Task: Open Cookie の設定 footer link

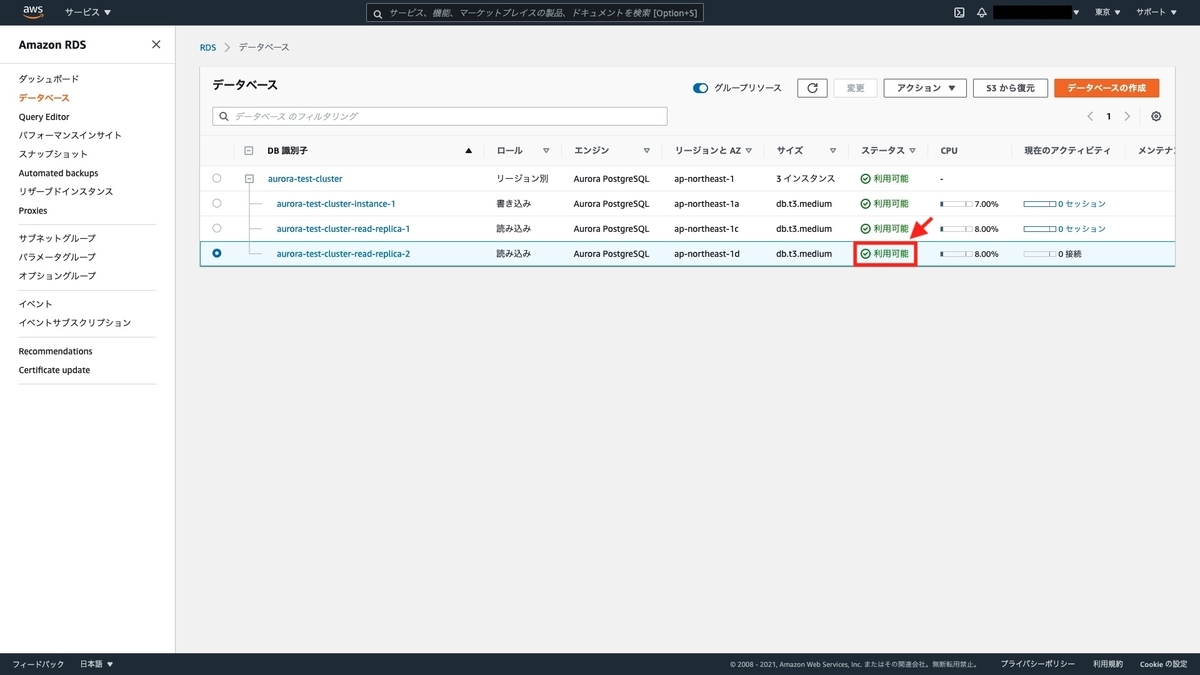Action: 1164,664
